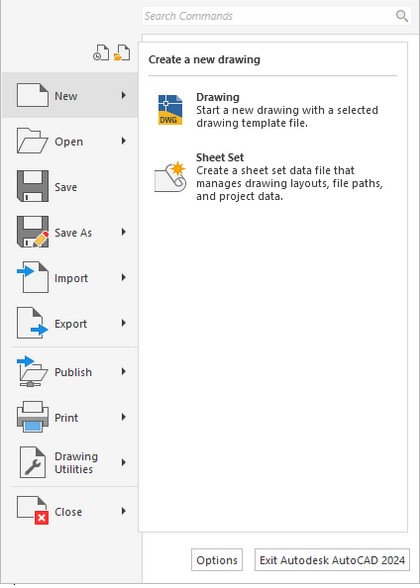This screenshot has height=588, width=420.
Task: Select the Close menu label
Action: coord(68,512)
